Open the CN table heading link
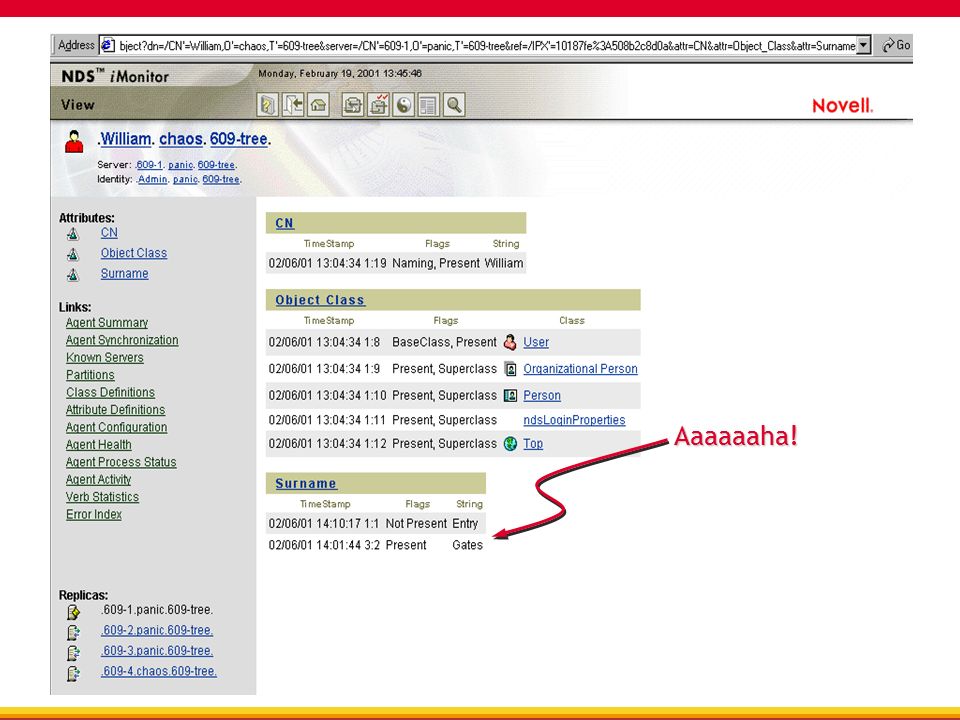 coord(285,223)
